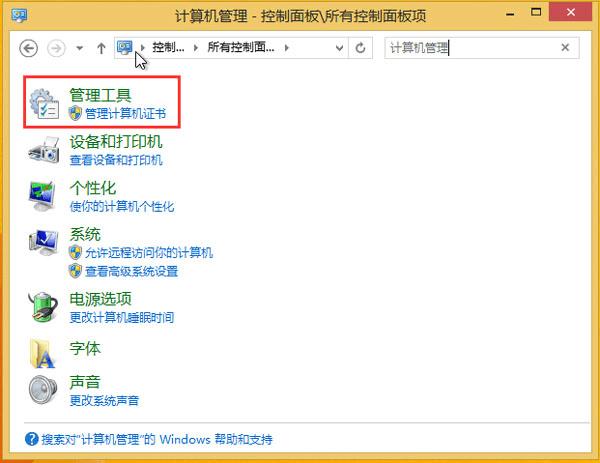The width and height of the screenshot is (600, 463).
Task: Click 查看设备和打印机 link
Action: pyautogui.click(x=116, y=160)
